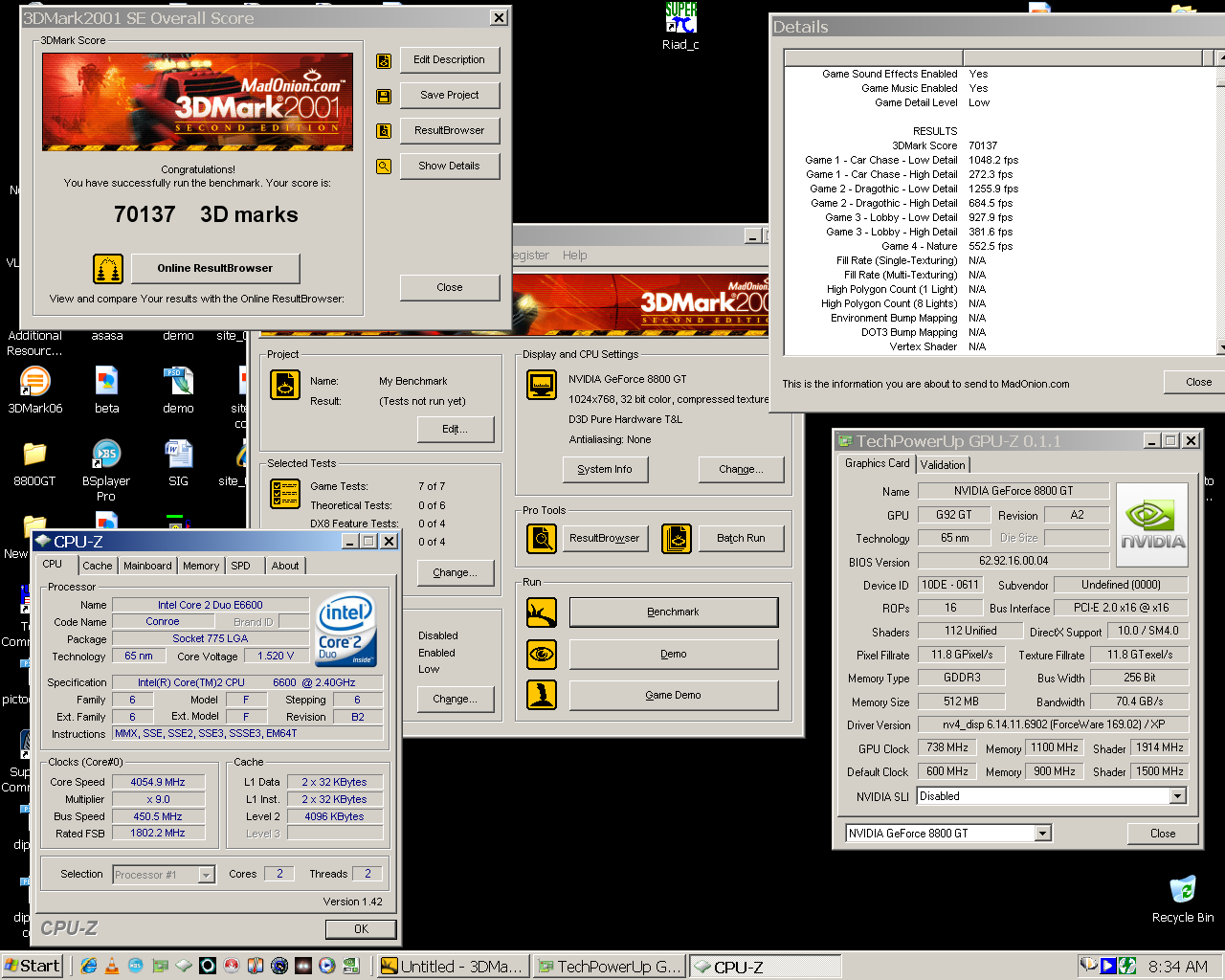1225x980 pixels.
Task: Click the Game Demo joystick icon
Action: pyautogui.click(x=542, y=695)
